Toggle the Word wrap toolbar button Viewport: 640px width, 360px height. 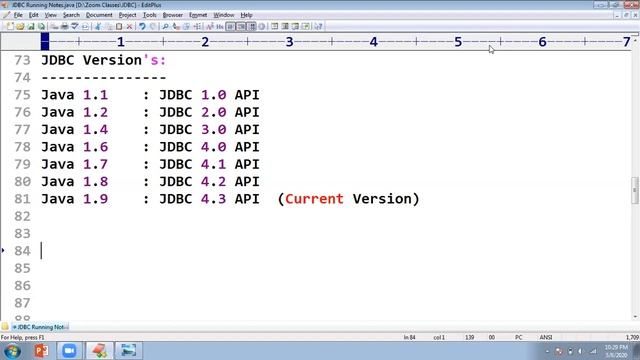pos(231,27)
